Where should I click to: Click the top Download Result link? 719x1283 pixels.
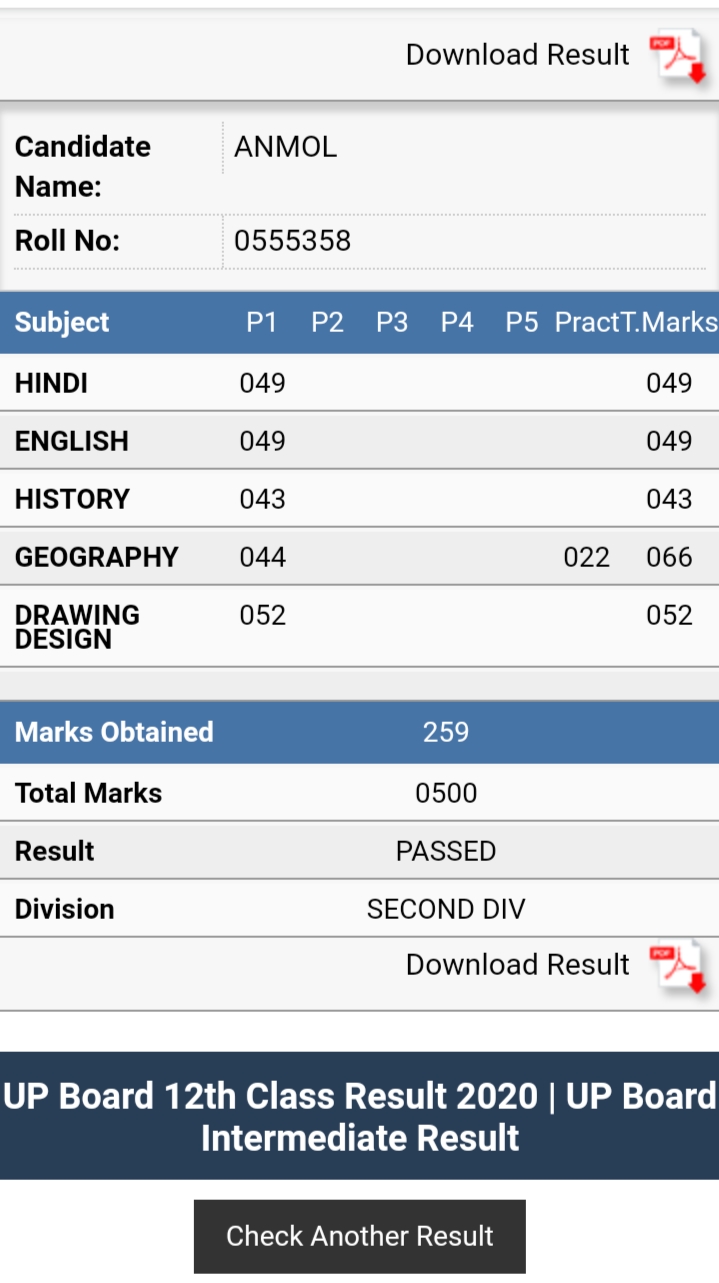(x=517, y=55)
